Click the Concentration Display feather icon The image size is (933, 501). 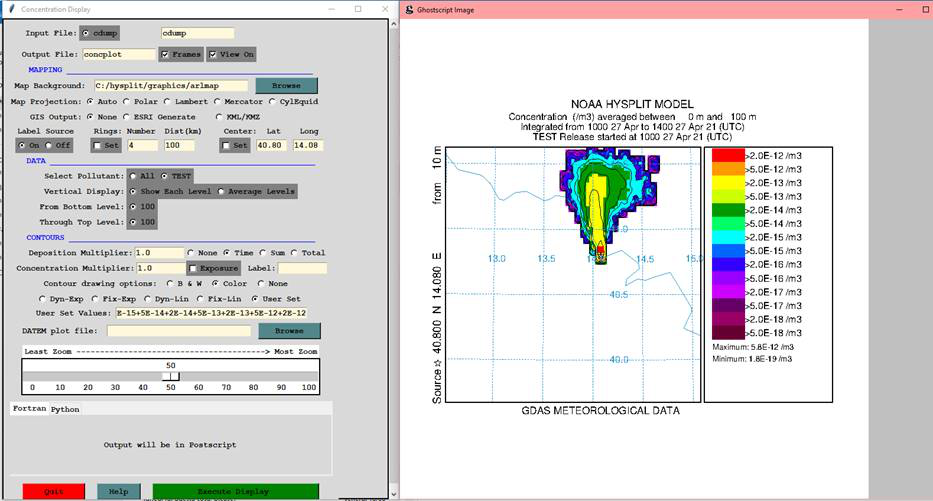[x=11, y=9]
